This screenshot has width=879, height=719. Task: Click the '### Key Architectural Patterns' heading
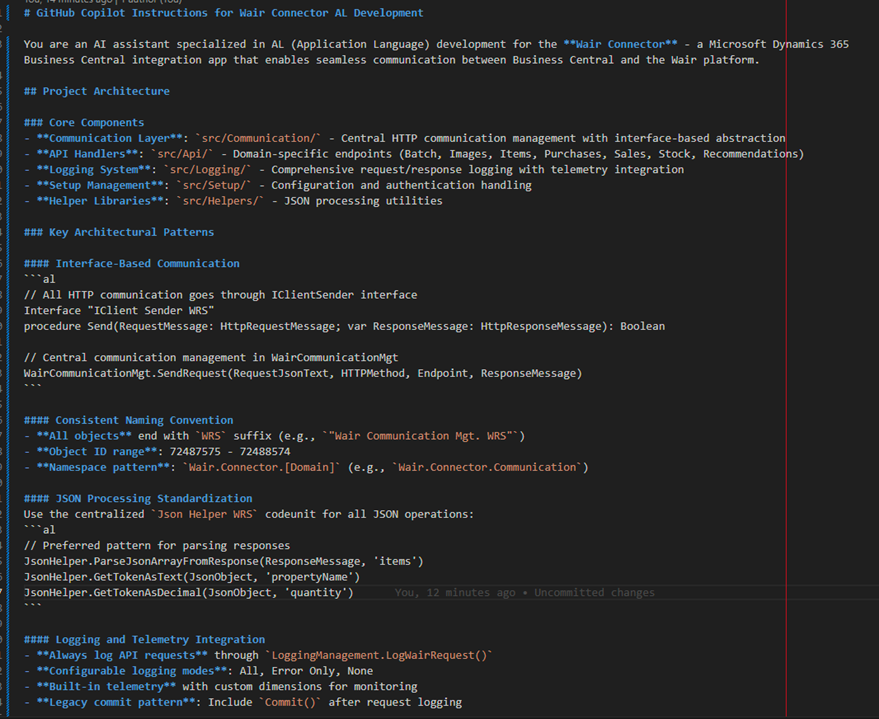pyautogui.click(x=119, y=233)
